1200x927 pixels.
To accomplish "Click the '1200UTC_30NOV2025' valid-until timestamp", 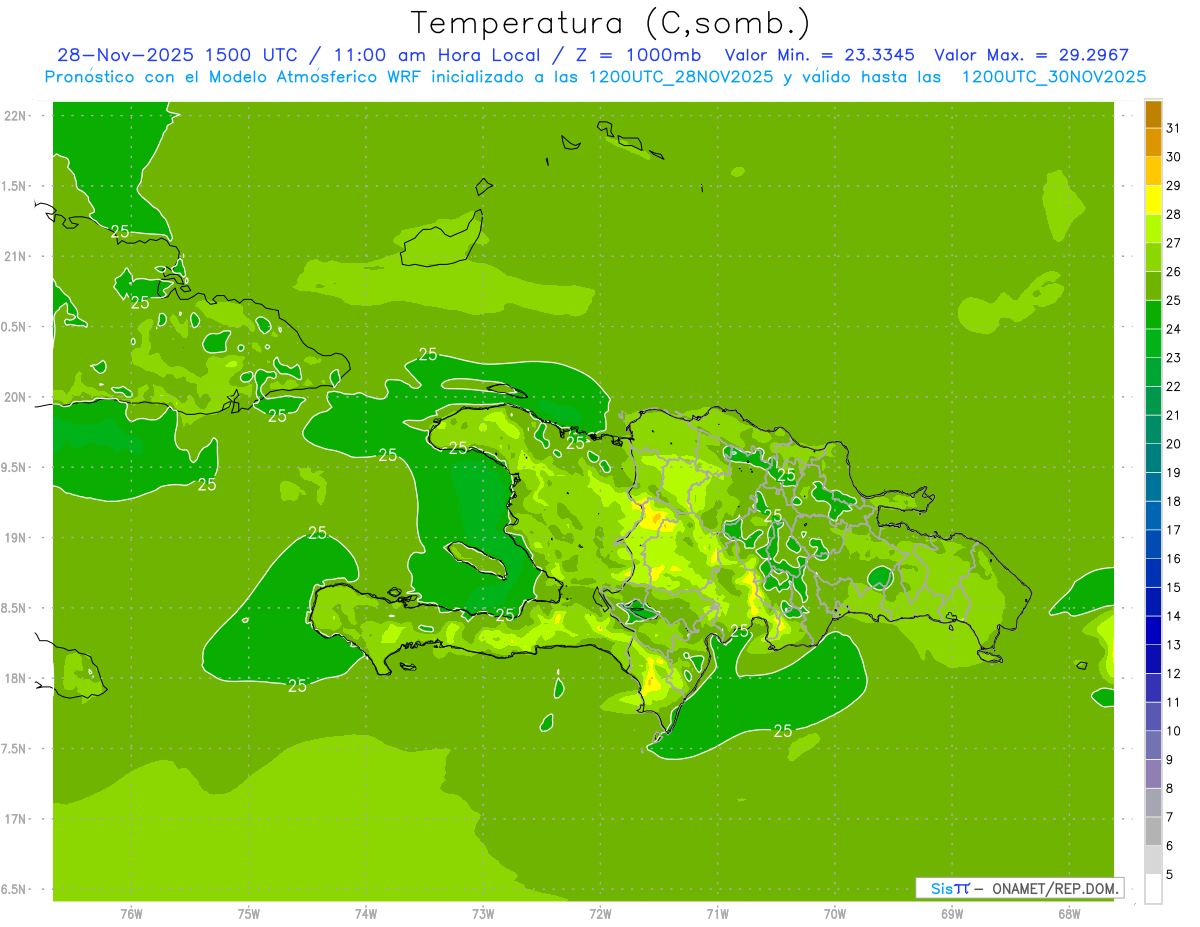I will (1054, 77).
